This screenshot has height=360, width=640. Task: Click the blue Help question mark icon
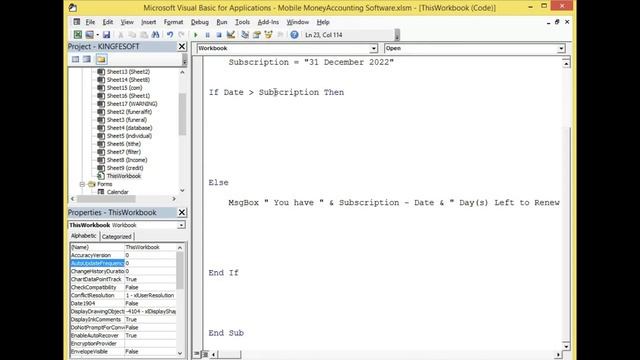294,35
